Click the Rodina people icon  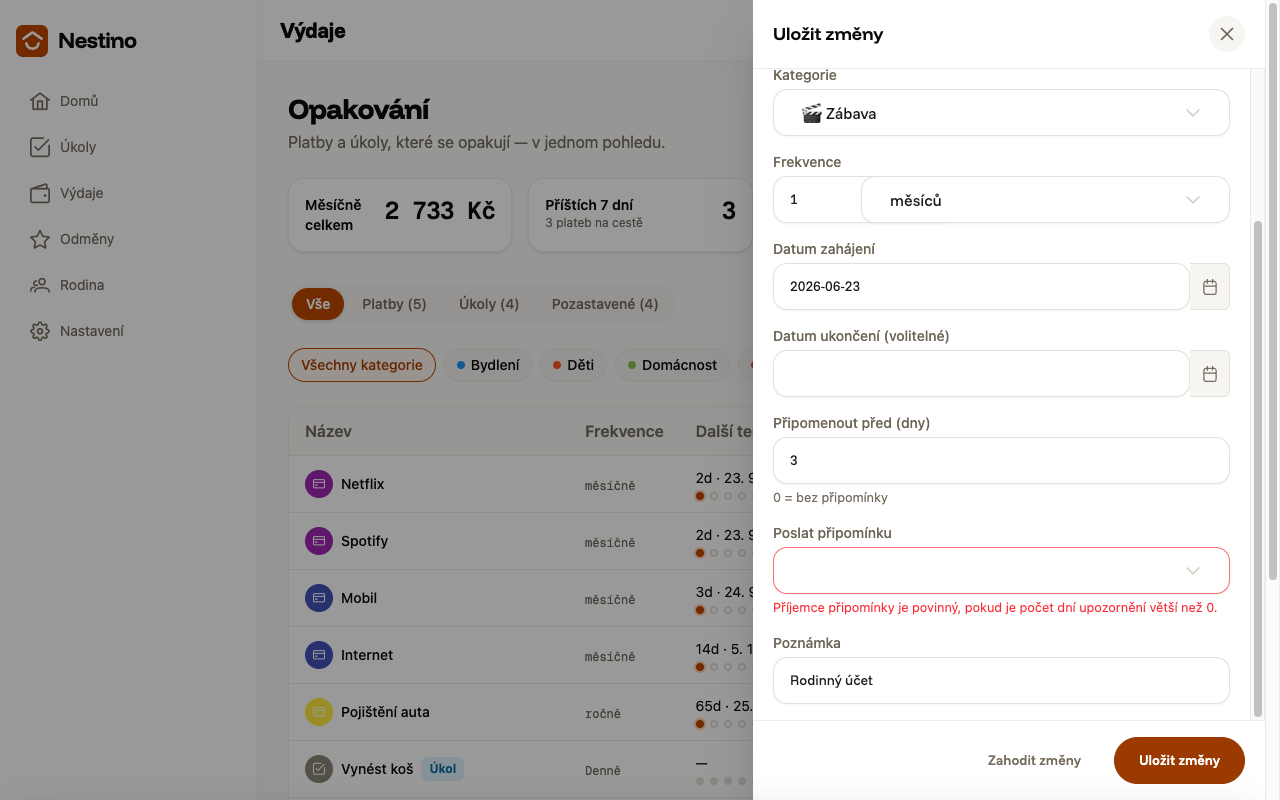(x=40, y=285)
